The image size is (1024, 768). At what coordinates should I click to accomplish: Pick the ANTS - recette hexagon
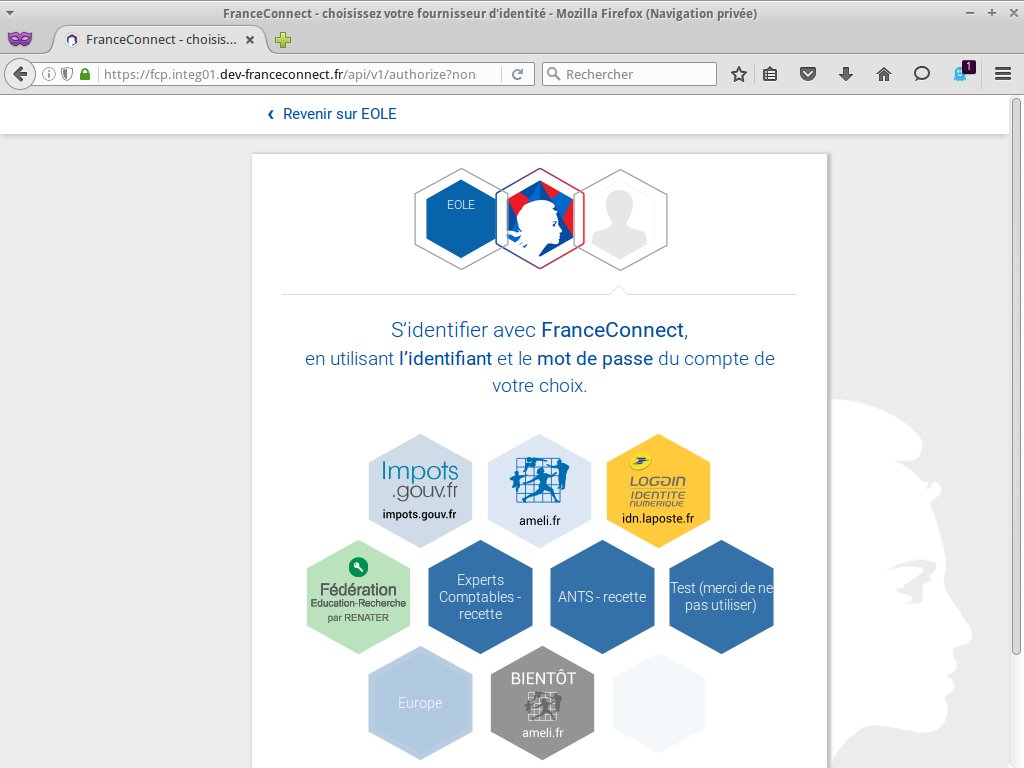click(x=602, y=597)
